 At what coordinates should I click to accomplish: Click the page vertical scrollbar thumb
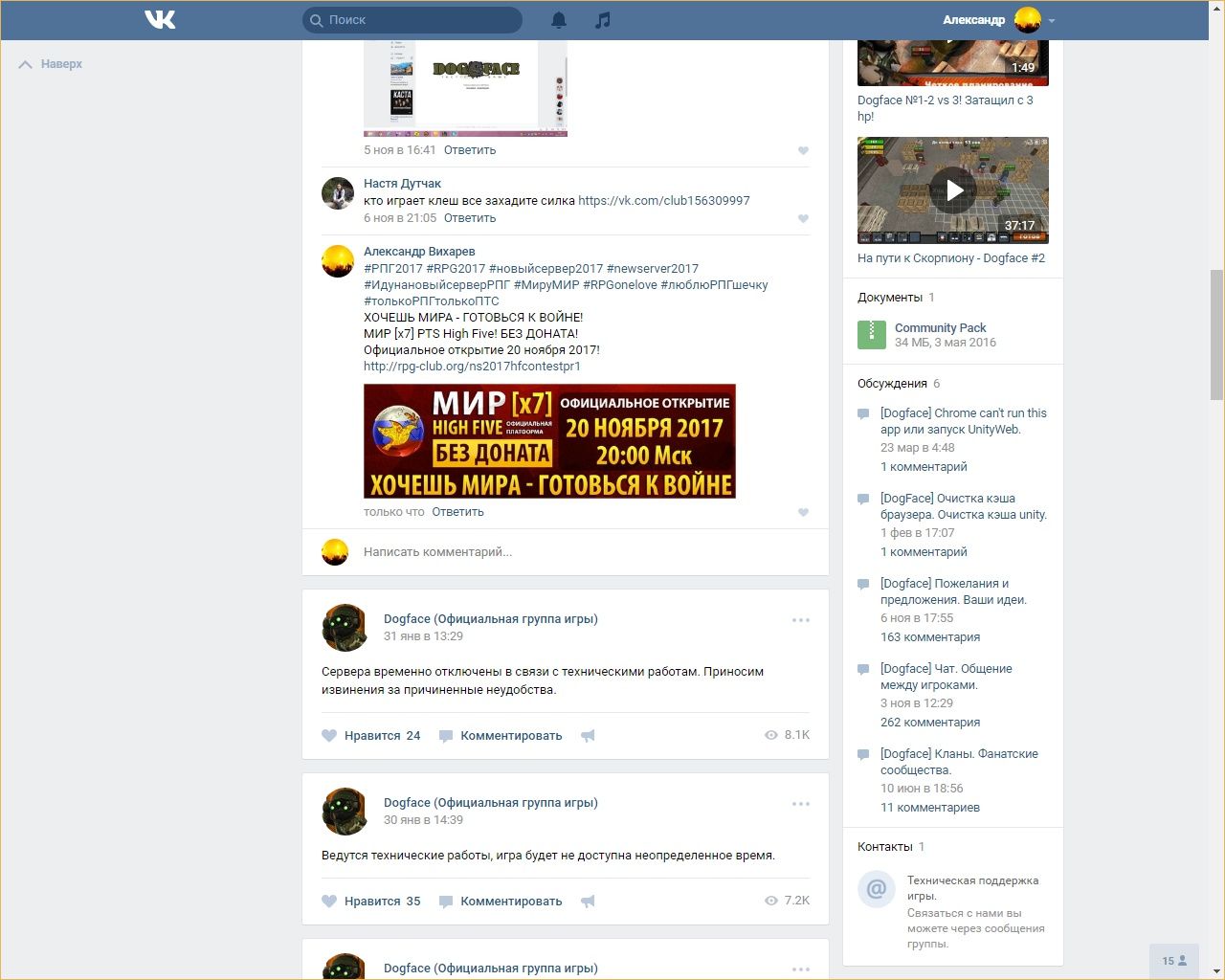coord(1216,335)
